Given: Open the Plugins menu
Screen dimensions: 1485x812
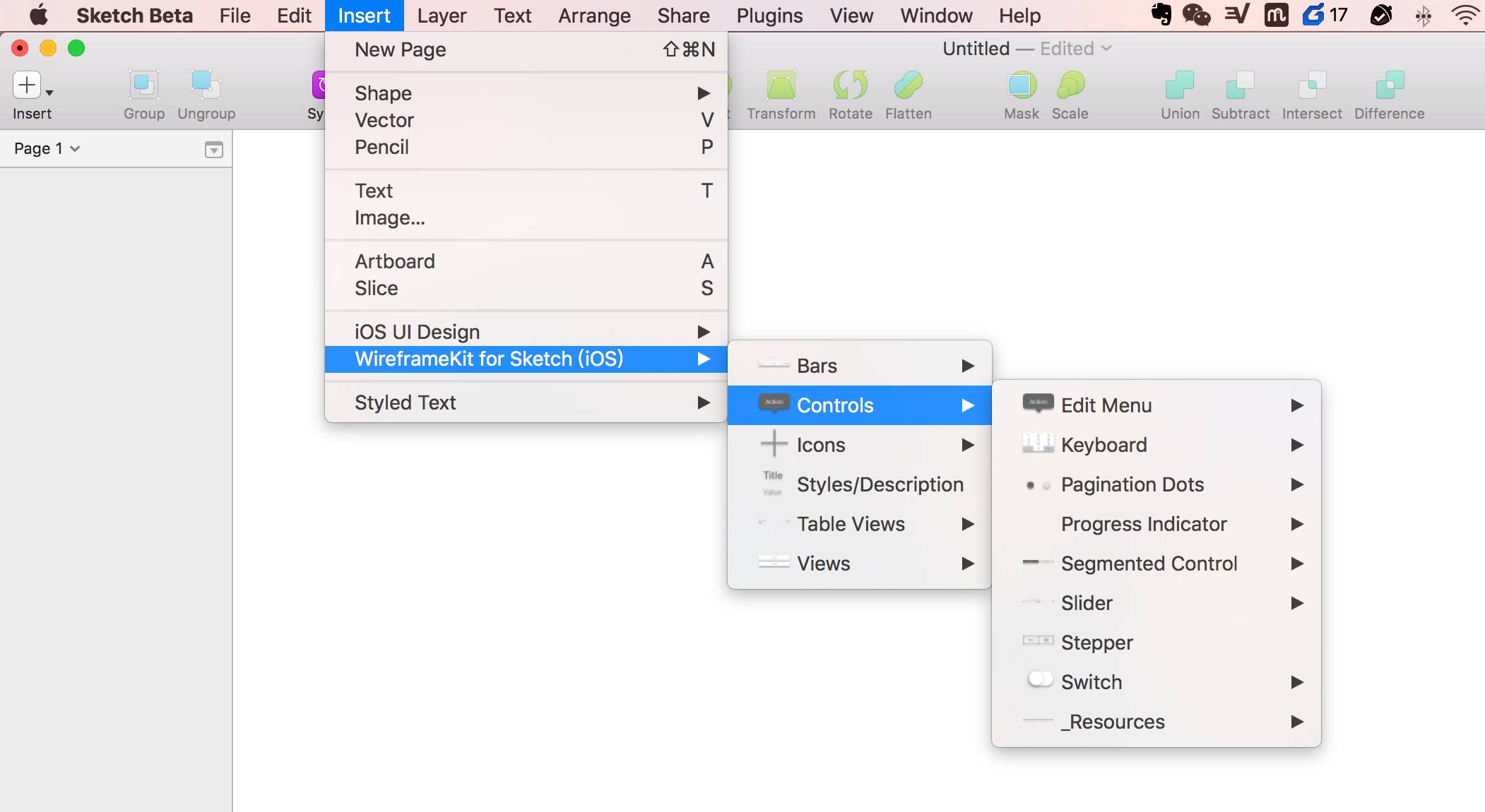Looking at the screenshot, I should click(769, 16).
